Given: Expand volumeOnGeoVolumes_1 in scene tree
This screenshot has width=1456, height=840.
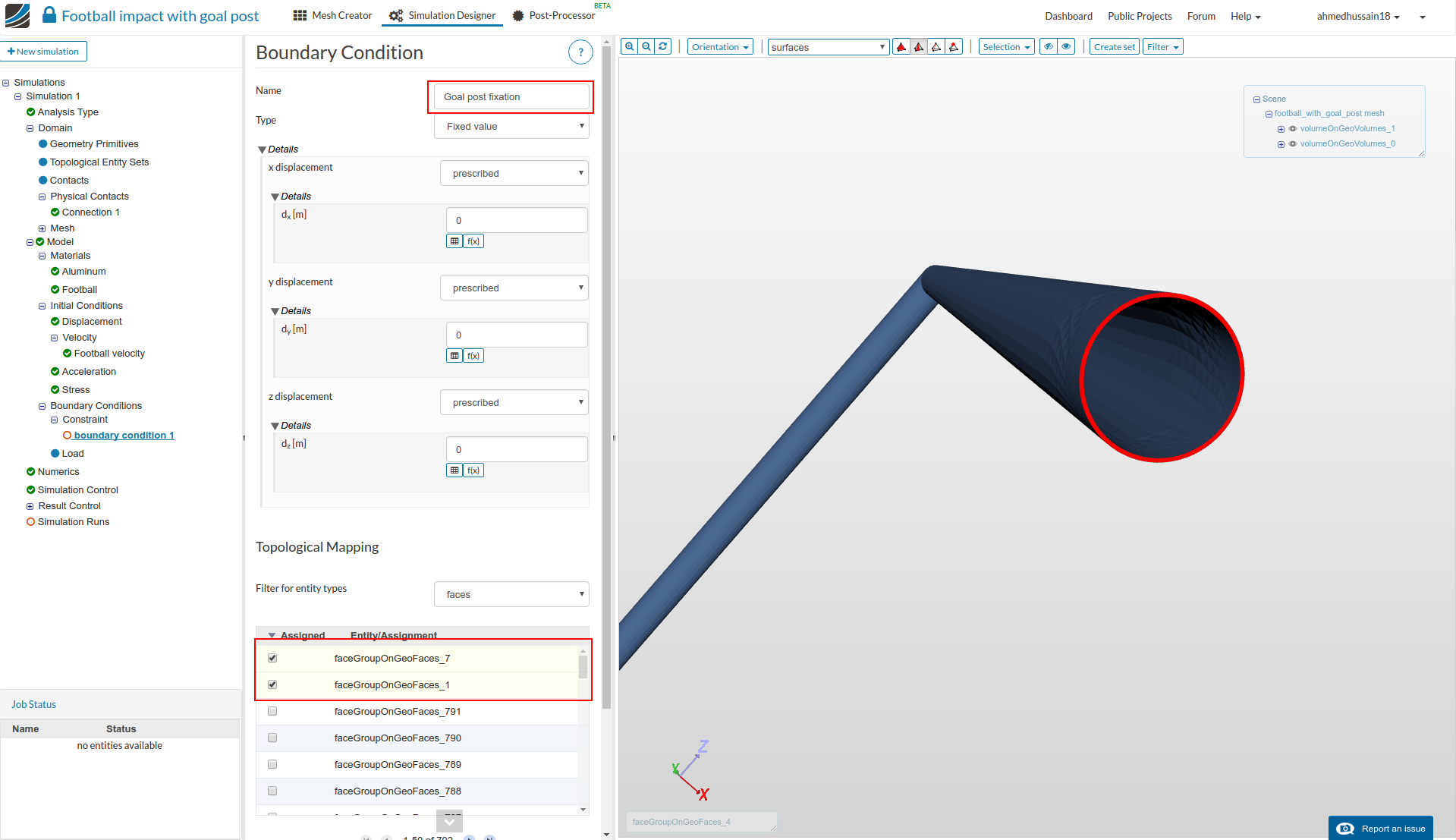Looking at the screenshot, I should point(1281,129).
